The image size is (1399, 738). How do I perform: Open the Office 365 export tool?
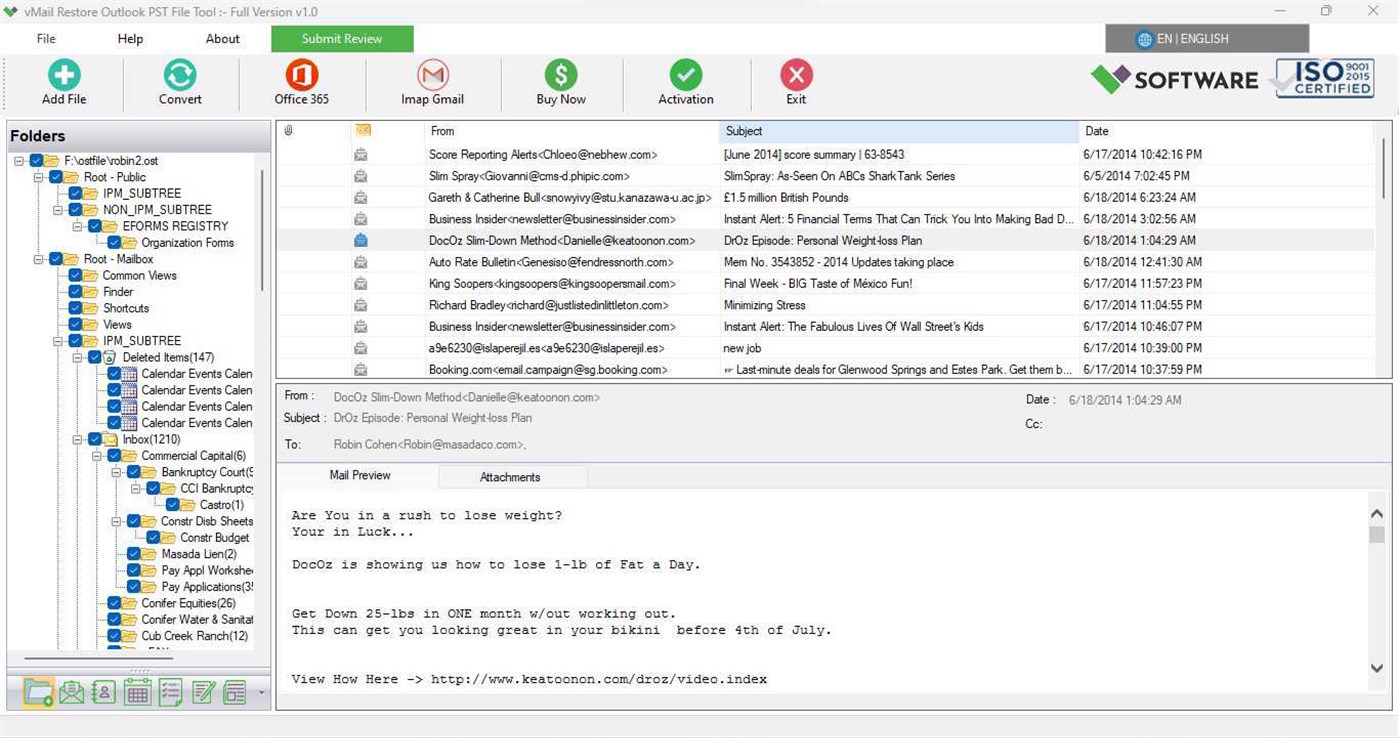pos(300,80)
